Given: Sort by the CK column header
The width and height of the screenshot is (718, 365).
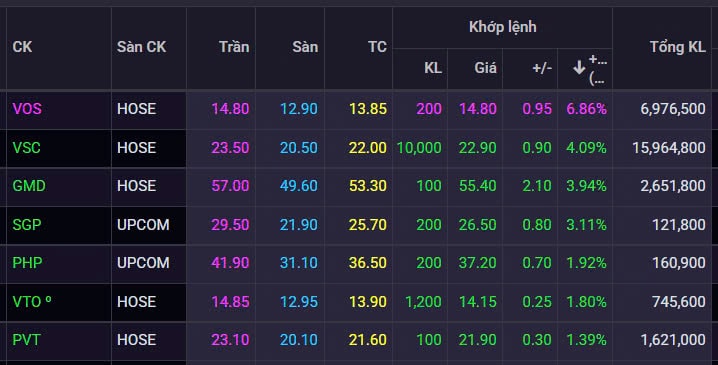Looking at the screenshot, I should coord(22,47).
